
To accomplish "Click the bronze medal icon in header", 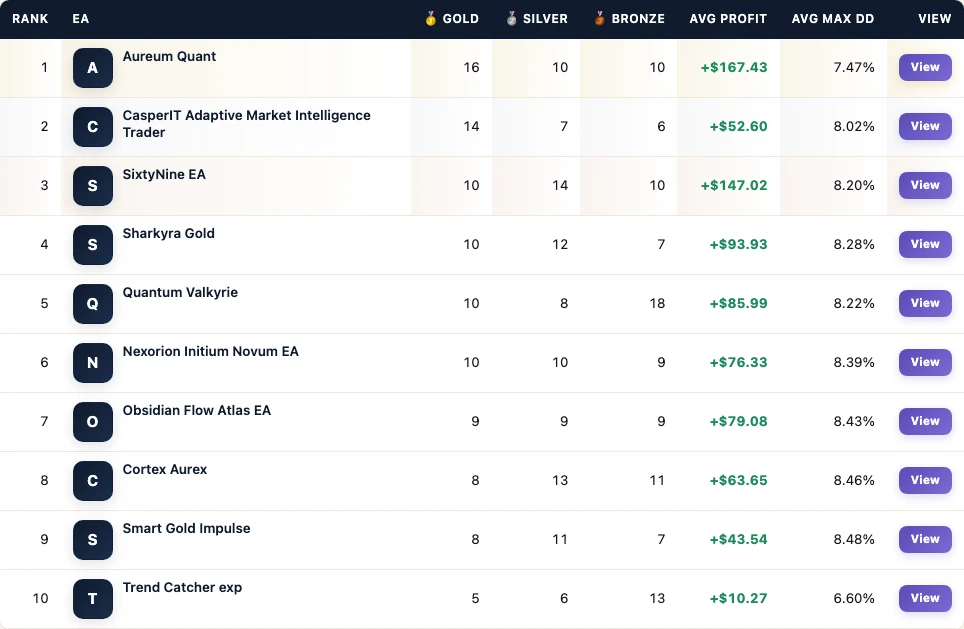I will tap(599, 18).
